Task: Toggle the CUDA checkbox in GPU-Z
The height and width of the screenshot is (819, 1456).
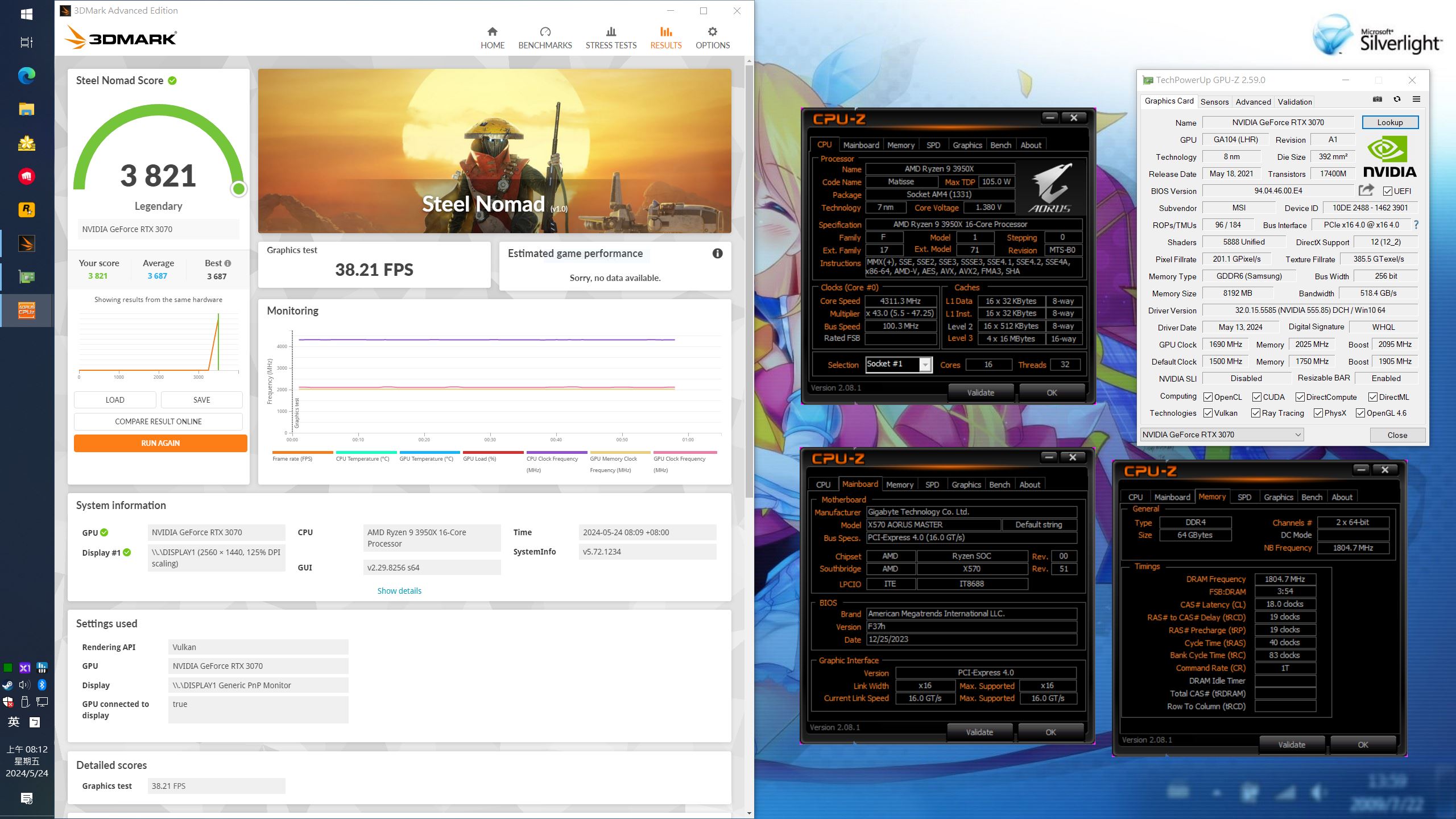Action: coord(1257,397)
